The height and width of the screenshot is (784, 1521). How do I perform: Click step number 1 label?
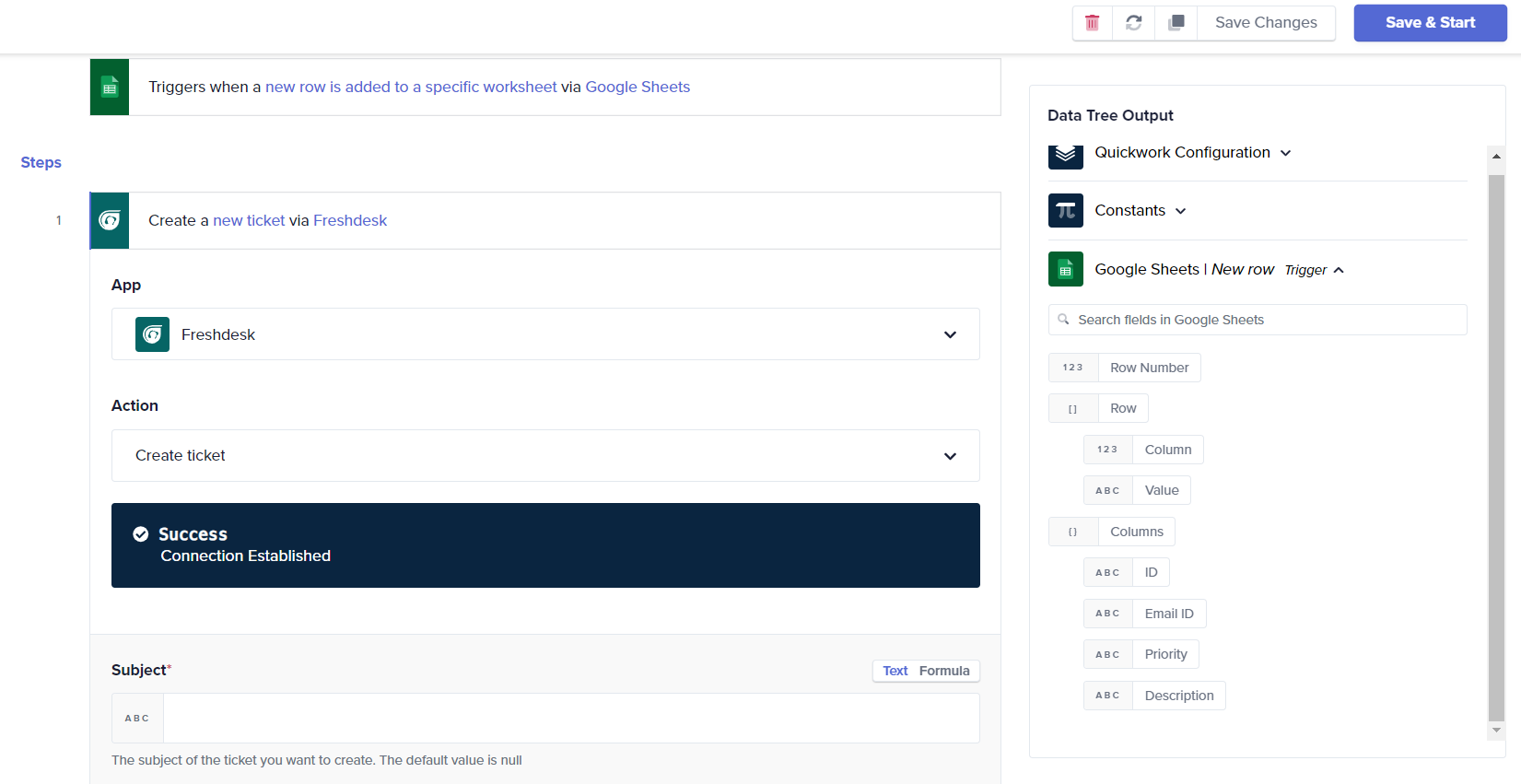(x=59, y=220)
